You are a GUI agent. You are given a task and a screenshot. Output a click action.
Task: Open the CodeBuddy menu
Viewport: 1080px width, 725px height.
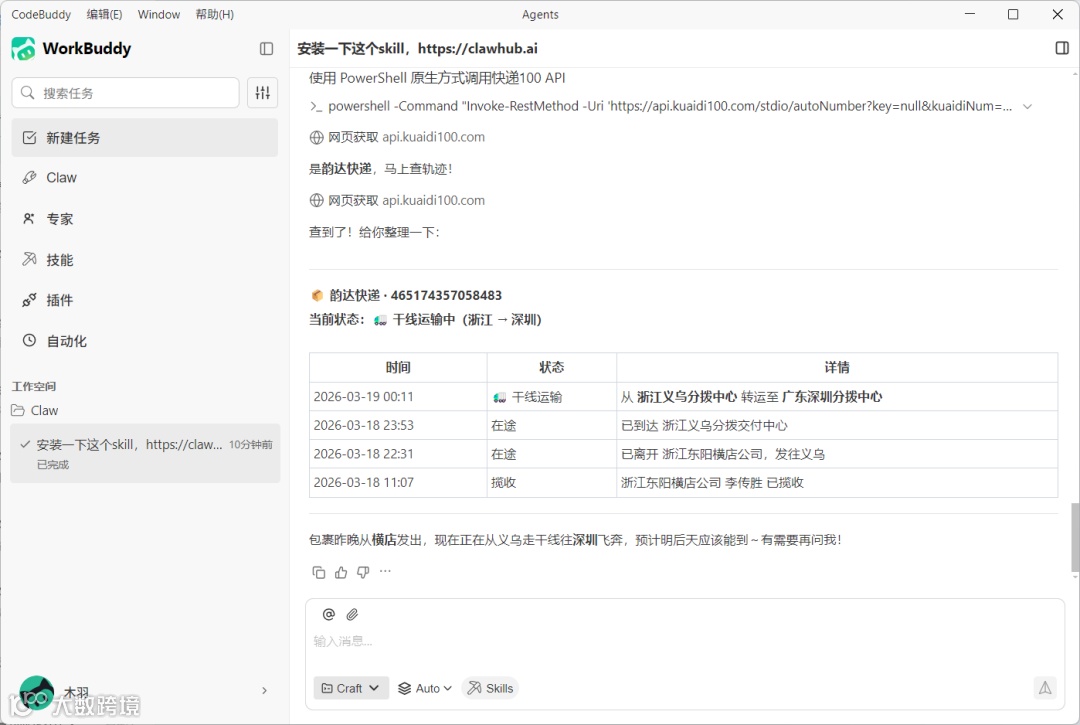pyautogui.click(x=41, y=14)
